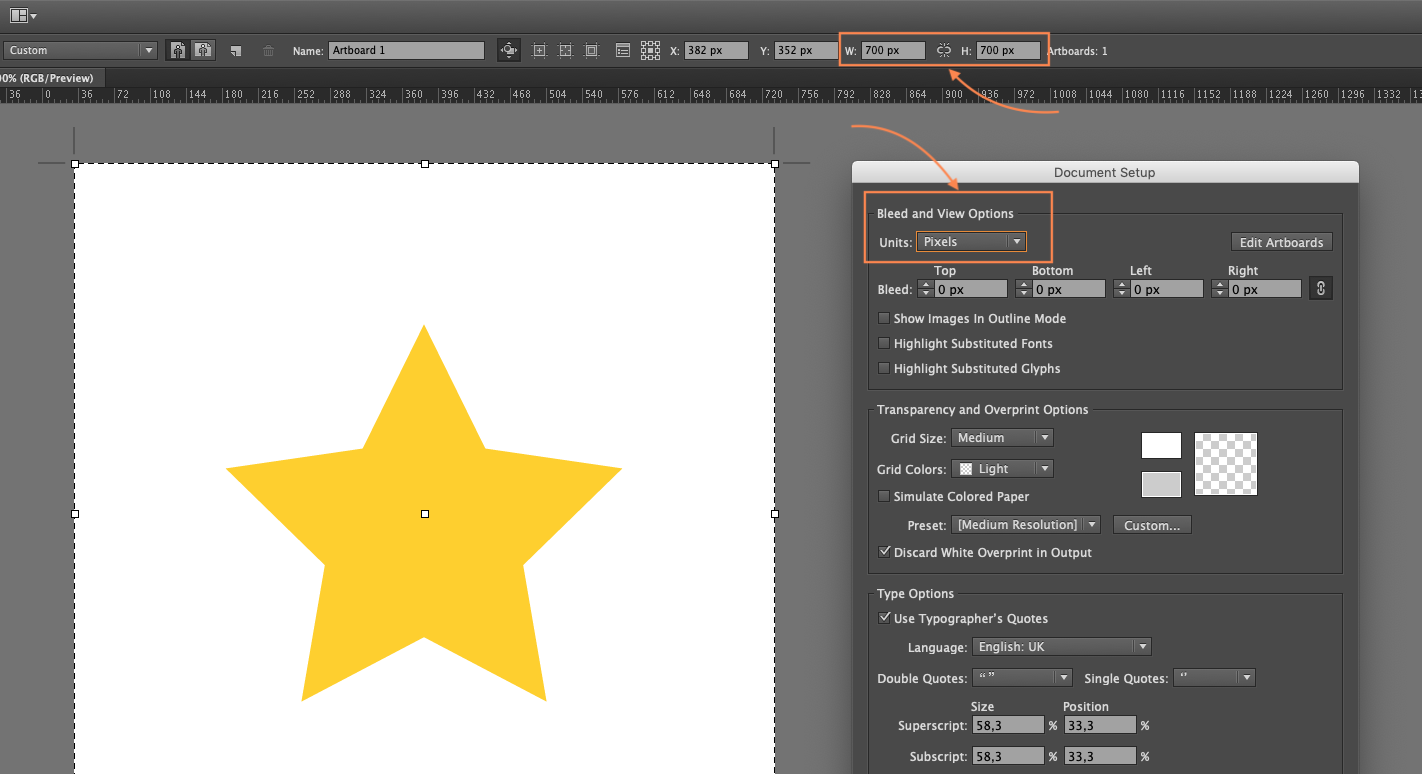Open the Units dropdown showing Pixels
The image size is (1422, 774).
point(971,241)
